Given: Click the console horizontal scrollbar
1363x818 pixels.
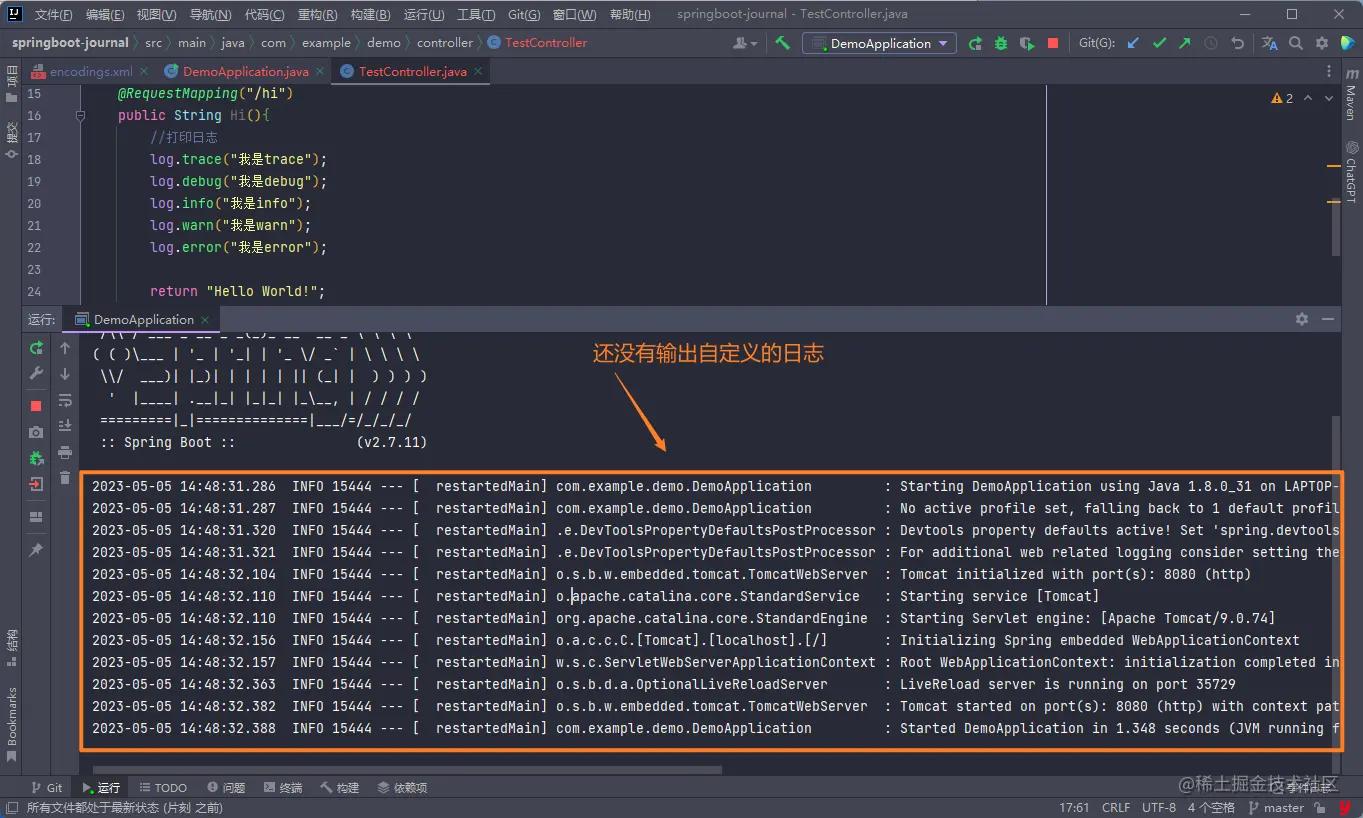Looking at the screenshot, I should 400,770.
